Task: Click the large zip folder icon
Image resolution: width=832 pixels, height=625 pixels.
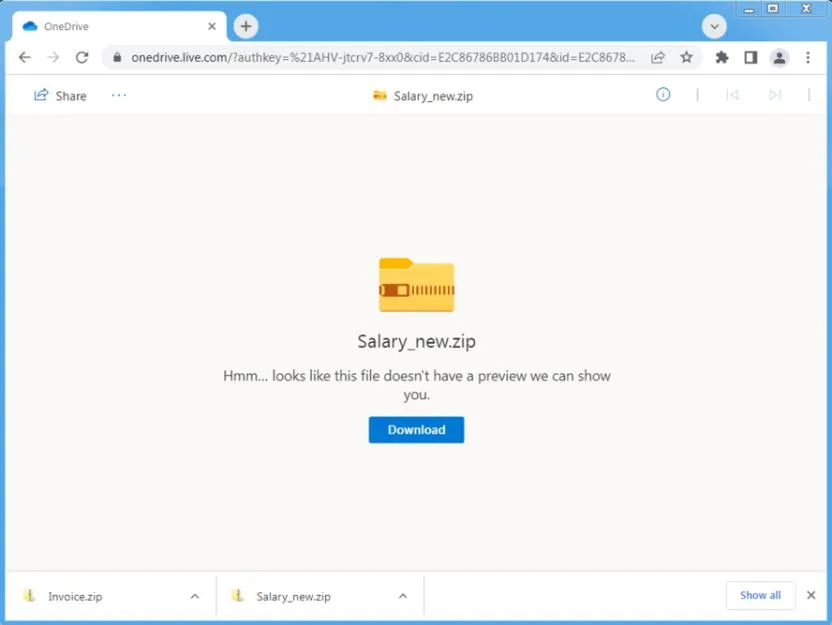Action: click(x=417, y=285)
